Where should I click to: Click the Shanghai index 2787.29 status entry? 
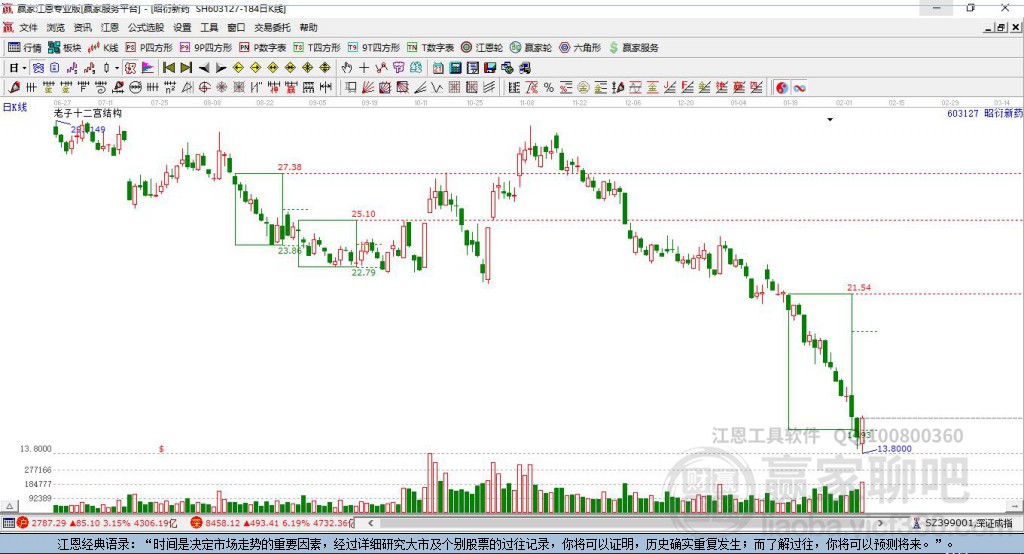click(98, 523)
